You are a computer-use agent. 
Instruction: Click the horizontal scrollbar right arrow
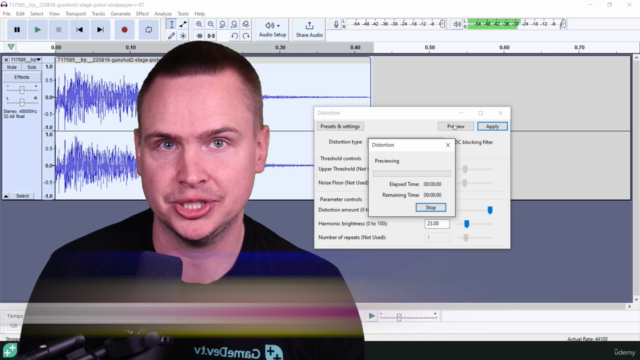(629, 306)
